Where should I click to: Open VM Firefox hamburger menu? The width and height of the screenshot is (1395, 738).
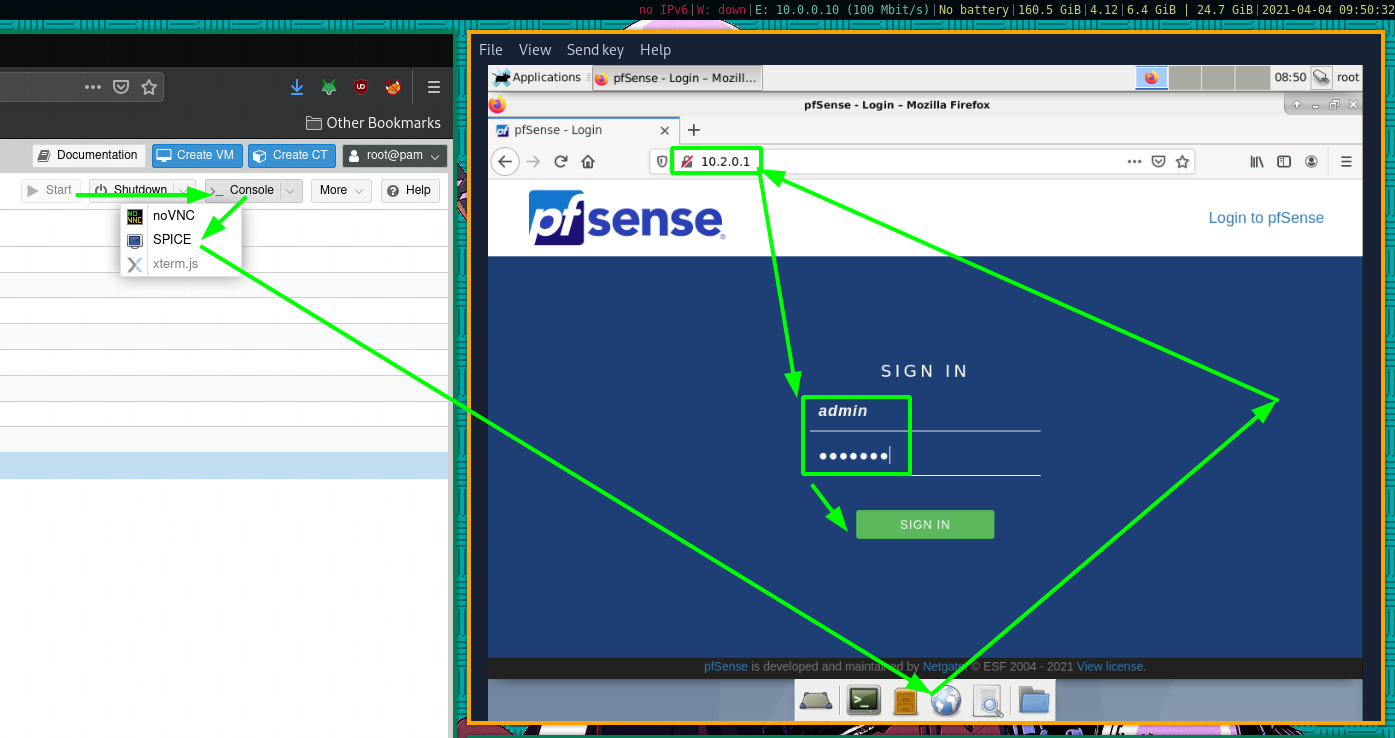click(x=1346, y=161)
